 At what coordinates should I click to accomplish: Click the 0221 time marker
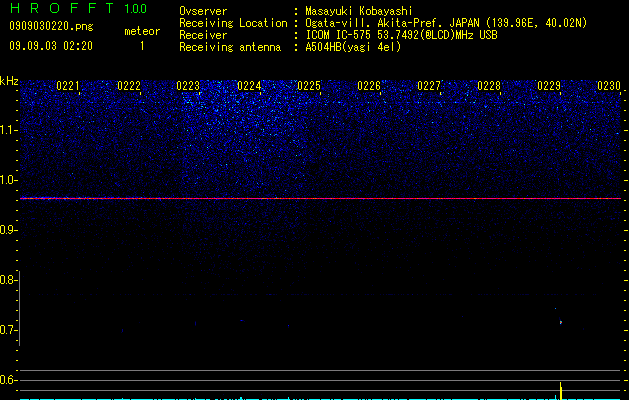click(68, 86)
